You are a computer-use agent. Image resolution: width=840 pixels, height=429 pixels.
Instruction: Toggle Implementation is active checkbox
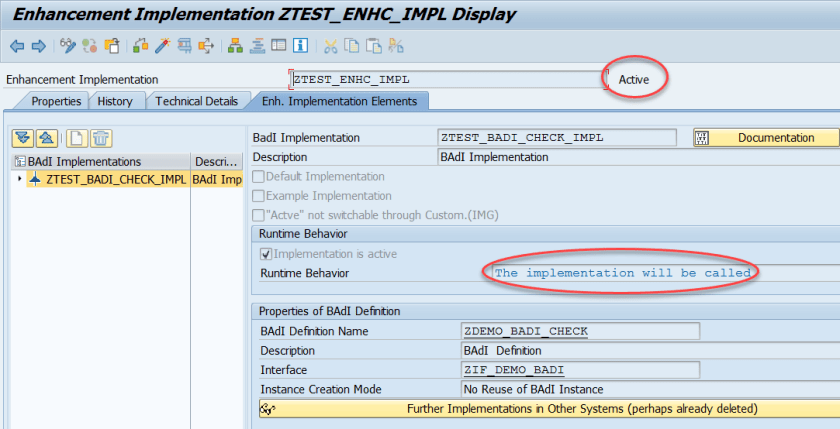266,254
